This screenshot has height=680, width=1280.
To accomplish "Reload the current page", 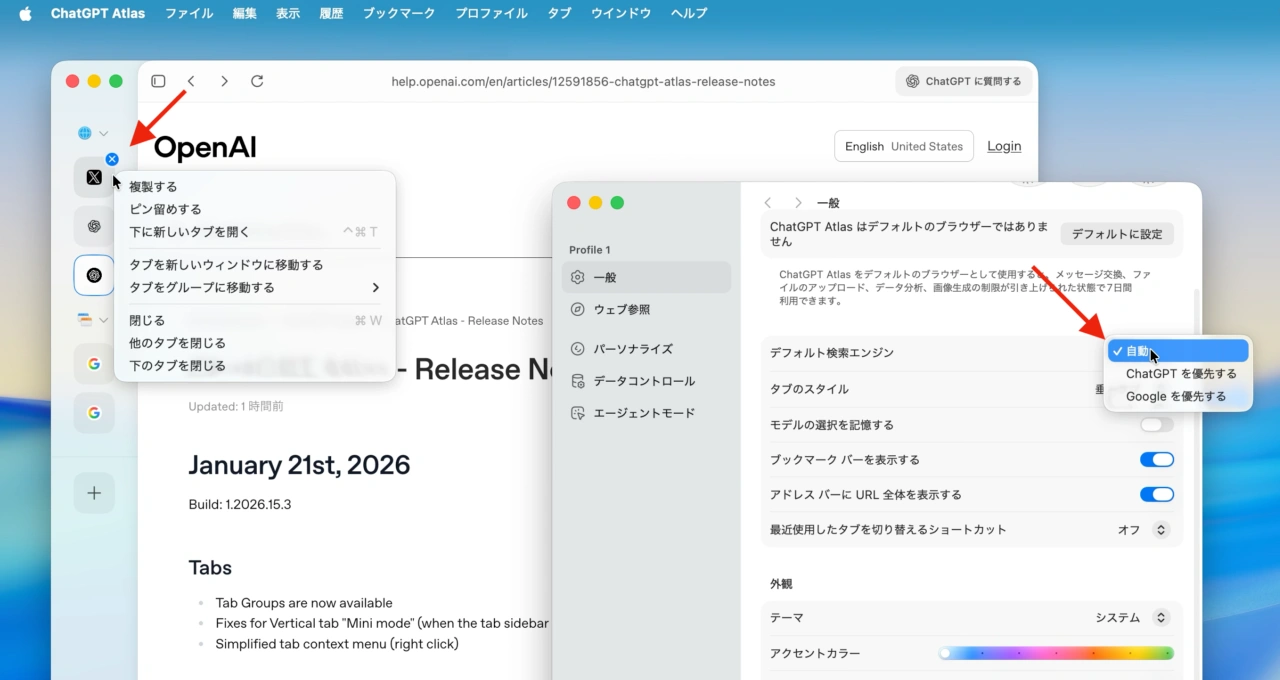I will (x=257, y=81).
